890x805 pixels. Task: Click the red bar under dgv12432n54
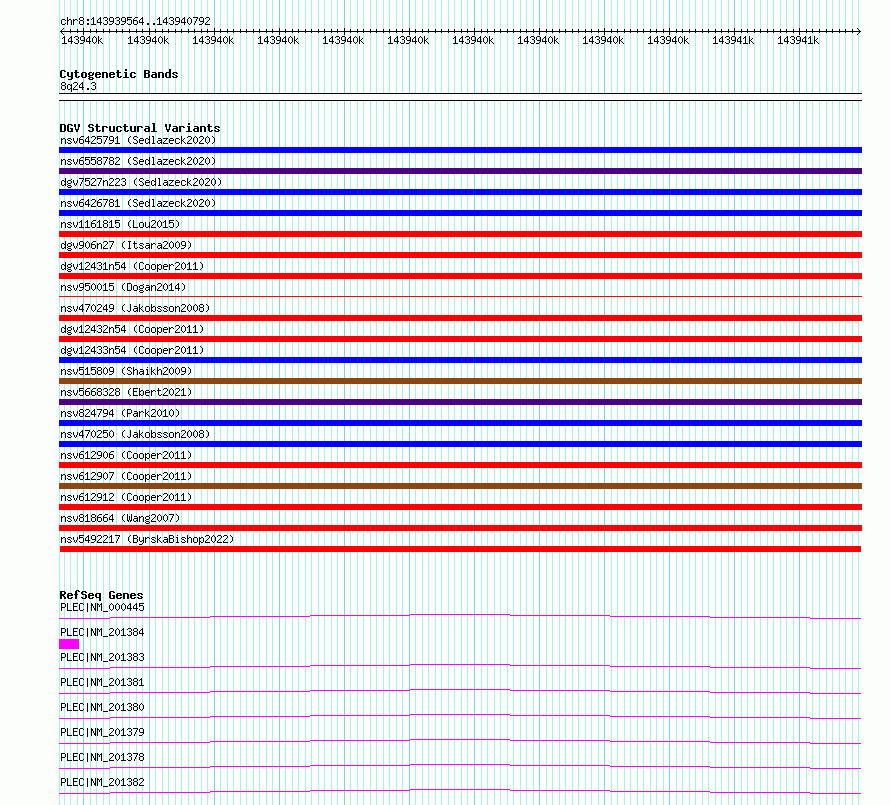pos(460,339)
